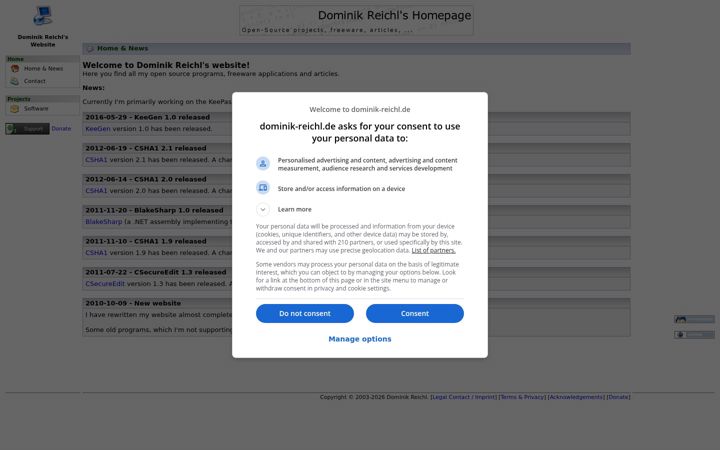The image size is (720, 450).
Task: Open the Terms & Privacy footer link
Action: (x=522, y=397)
